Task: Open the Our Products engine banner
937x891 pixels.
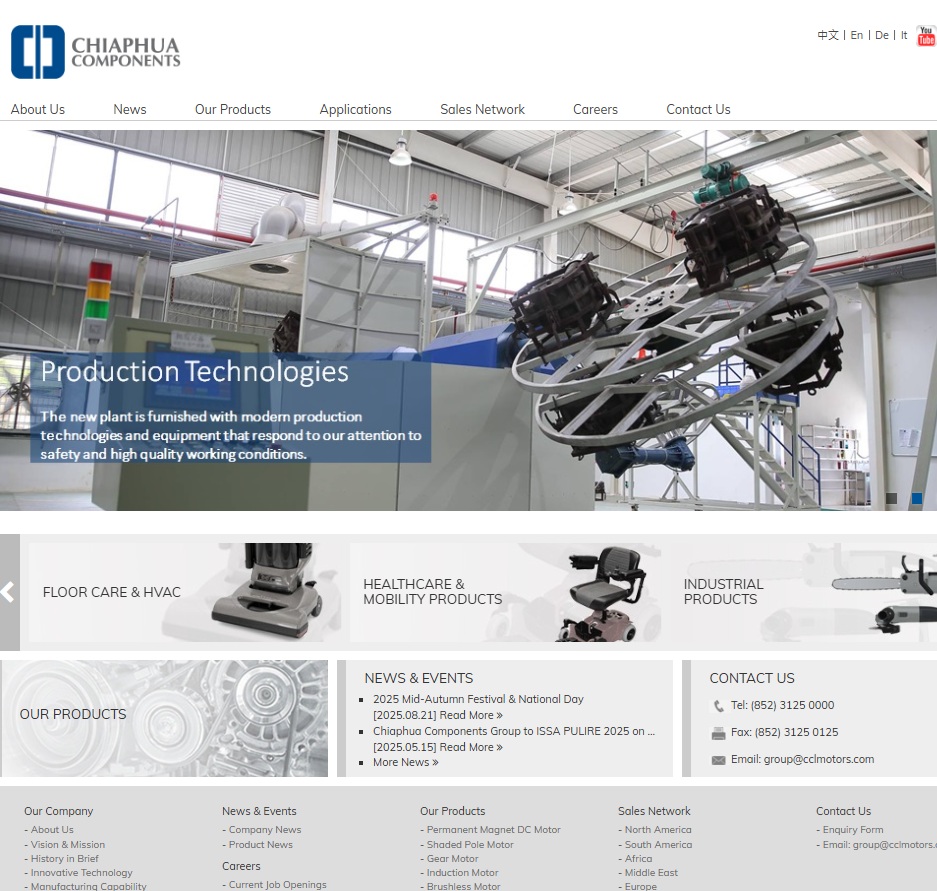Action: 164,718
